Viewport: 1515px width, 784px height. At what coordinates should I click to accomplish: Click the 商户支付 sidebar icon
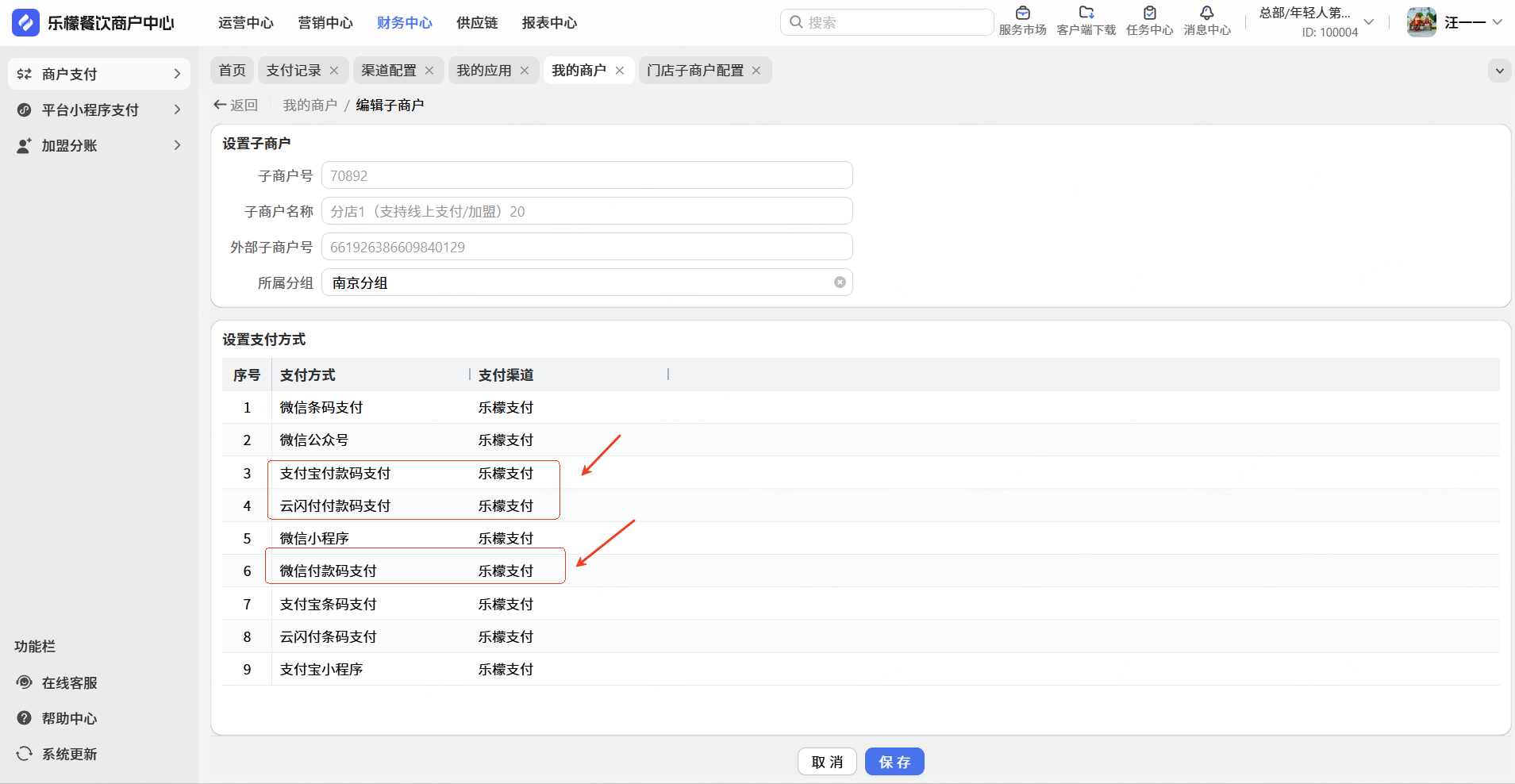click(25, 74)
